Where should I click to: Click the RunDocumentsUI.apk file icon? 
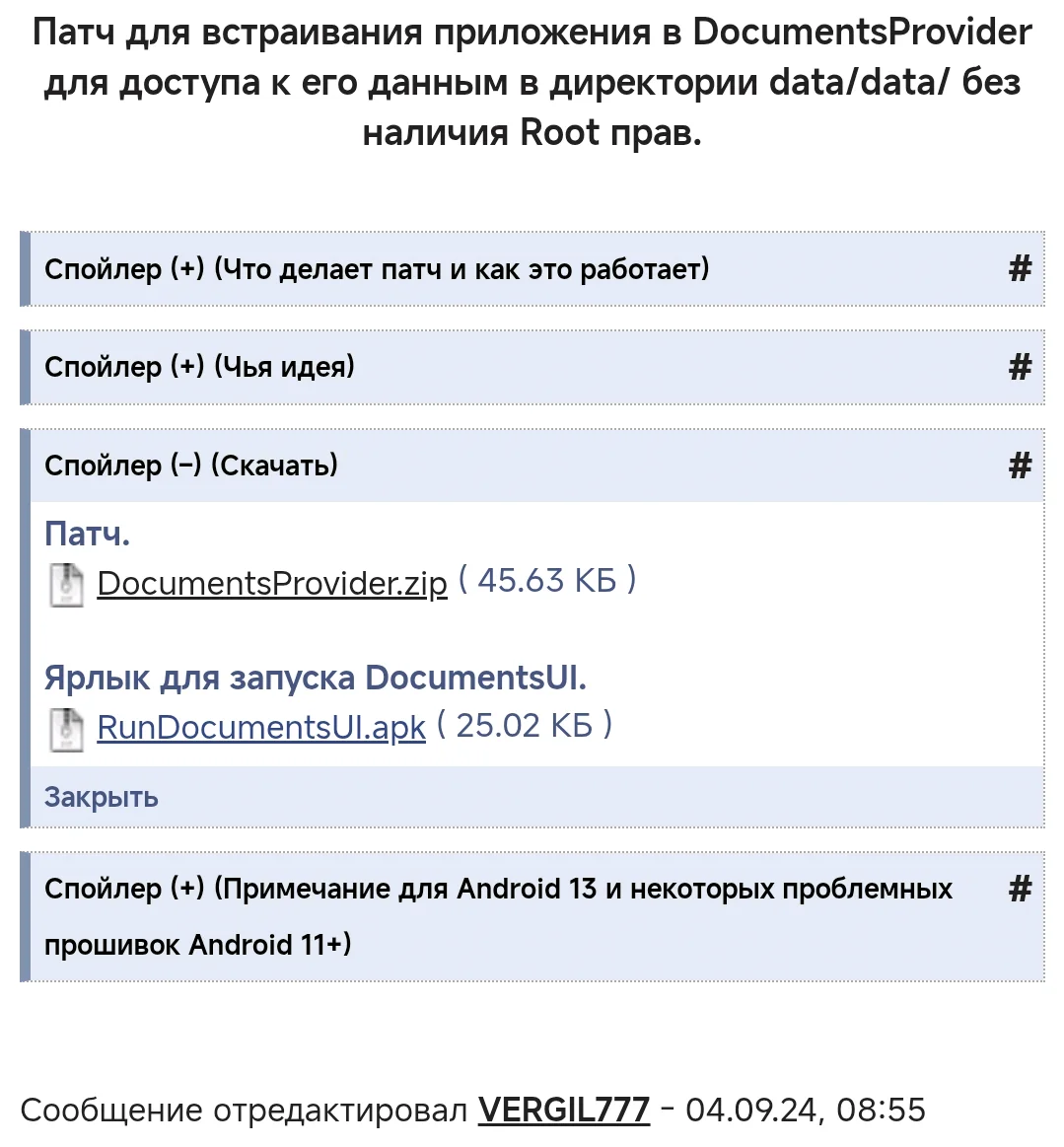66,729
